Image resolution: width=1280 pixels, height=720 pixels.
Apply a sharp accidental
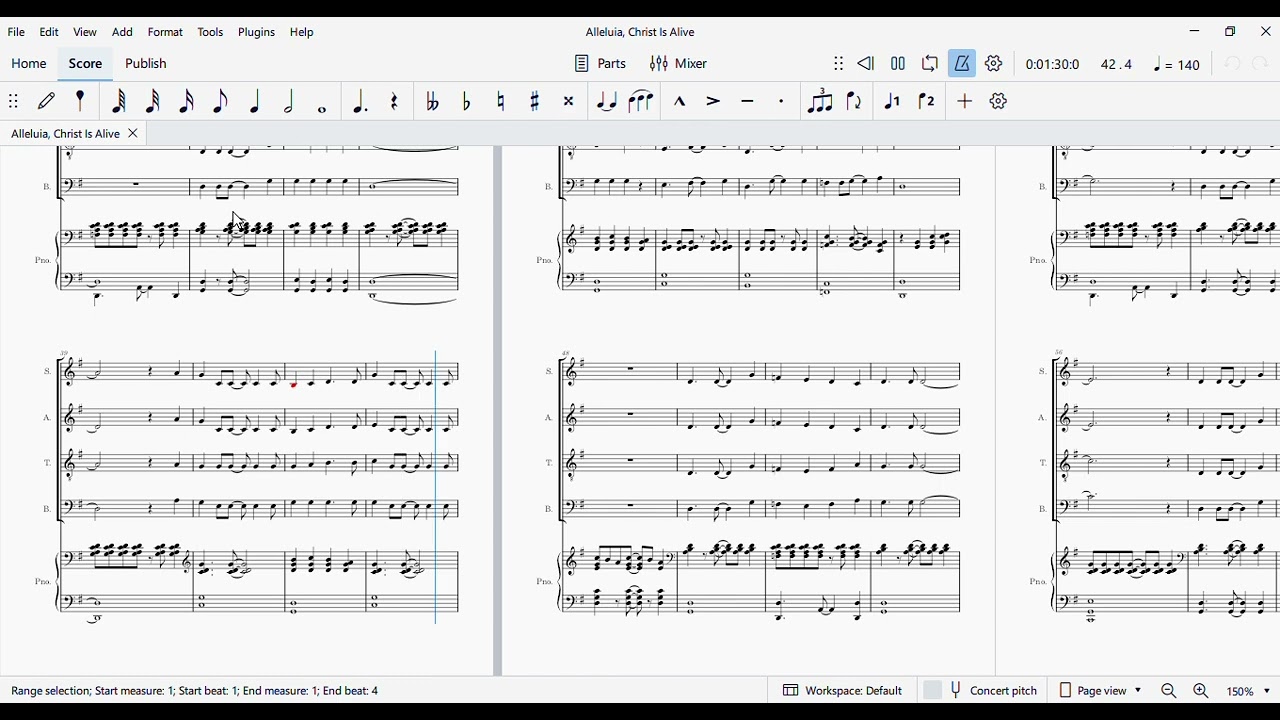(536, 101)
